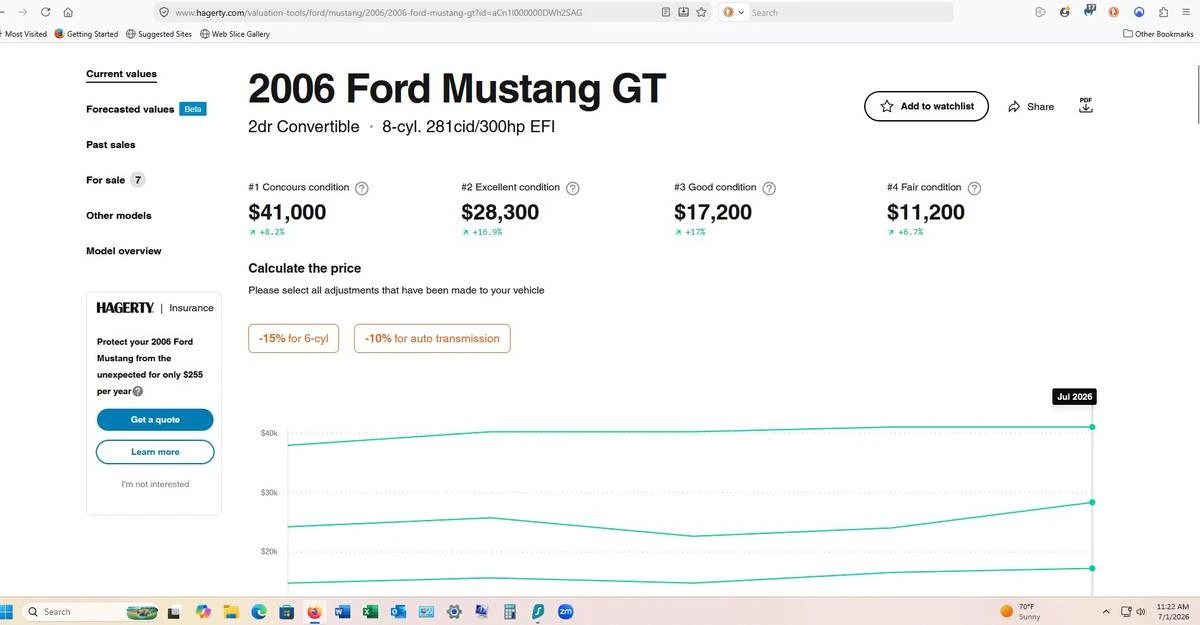Click help icon next to #2 Excellent condition
1200x625 pixels.
[573, 188]
